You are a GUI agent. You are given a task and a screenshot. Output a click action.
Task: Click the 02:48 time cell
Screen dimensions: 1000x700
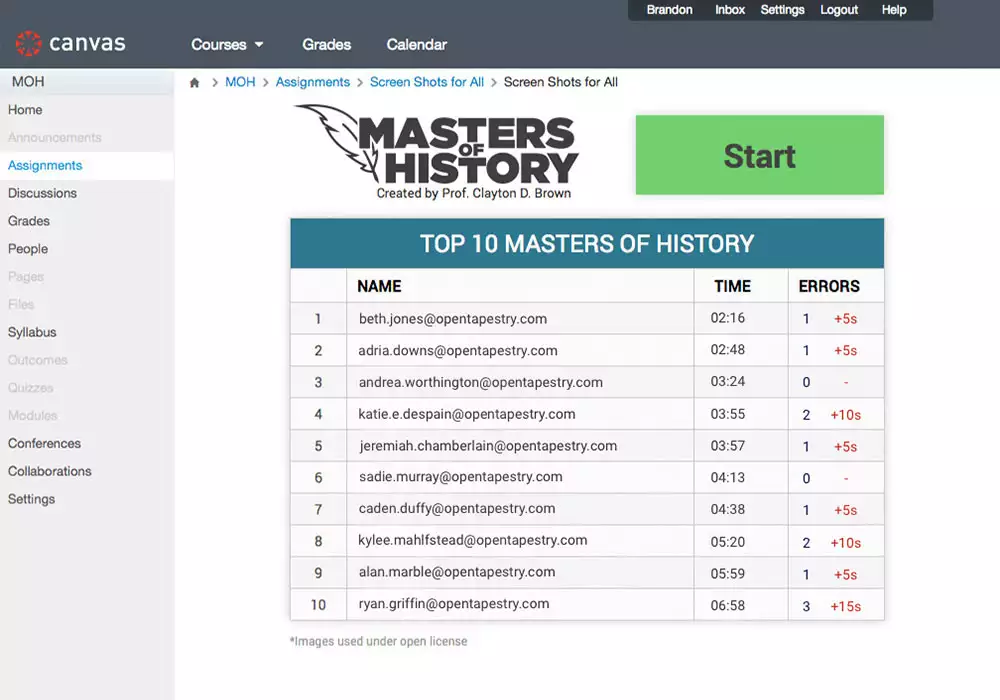[728, 350]
